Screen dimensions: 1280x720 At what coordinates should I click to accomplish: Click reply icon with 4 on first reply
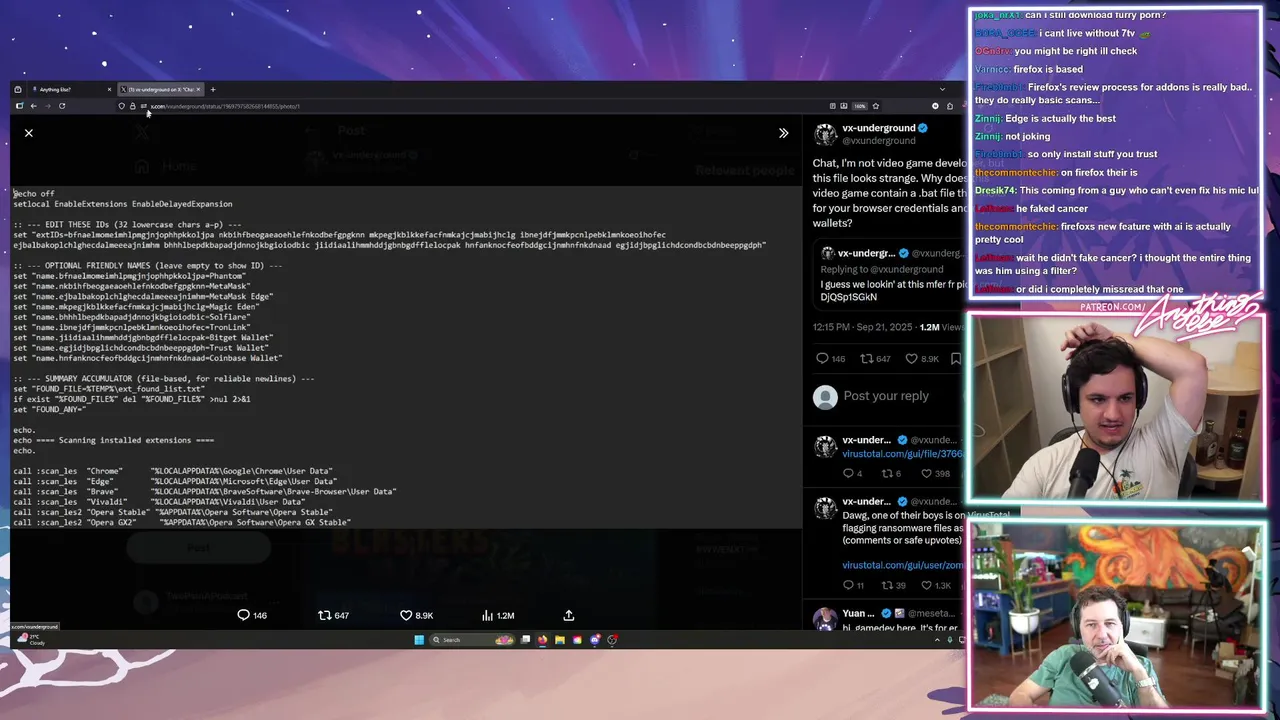[848, 473]
